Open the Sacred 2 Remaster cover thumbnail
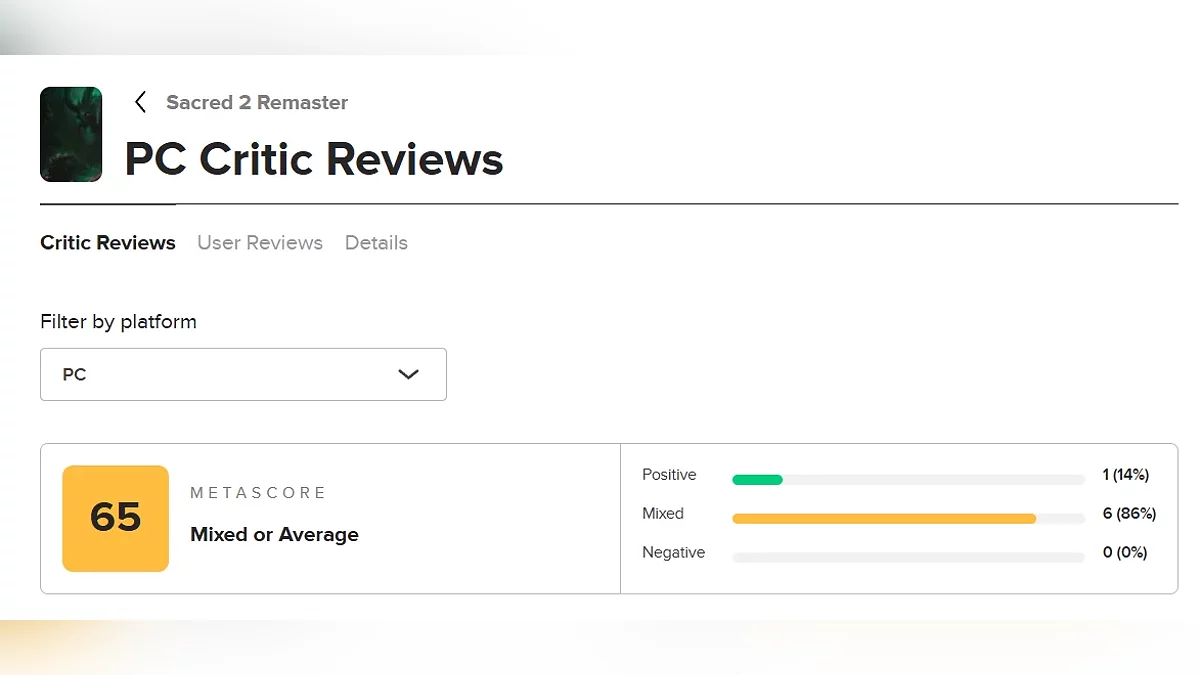This screenshot has width=1200, height=675. (x=71, y=134)
